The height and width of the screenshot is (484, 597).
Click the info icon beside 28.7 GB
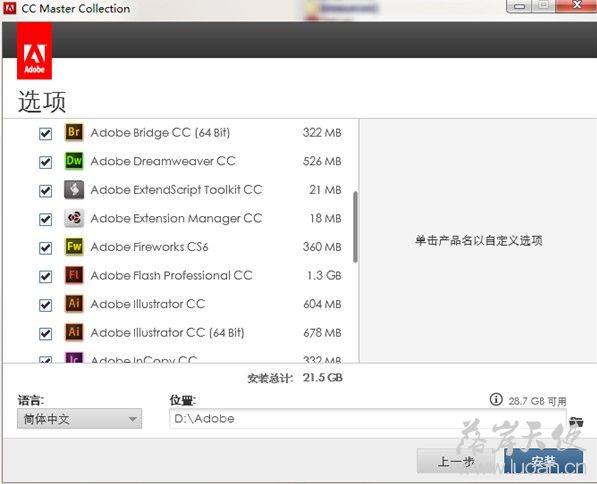[x=496, y=399]
